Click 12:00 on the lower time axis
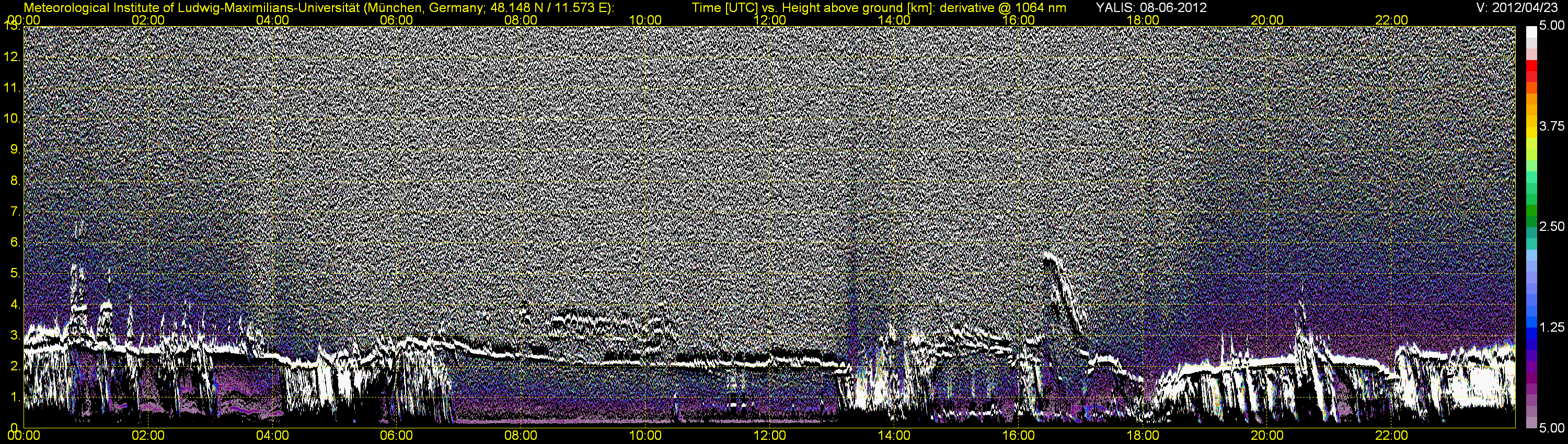 [769, 436]
